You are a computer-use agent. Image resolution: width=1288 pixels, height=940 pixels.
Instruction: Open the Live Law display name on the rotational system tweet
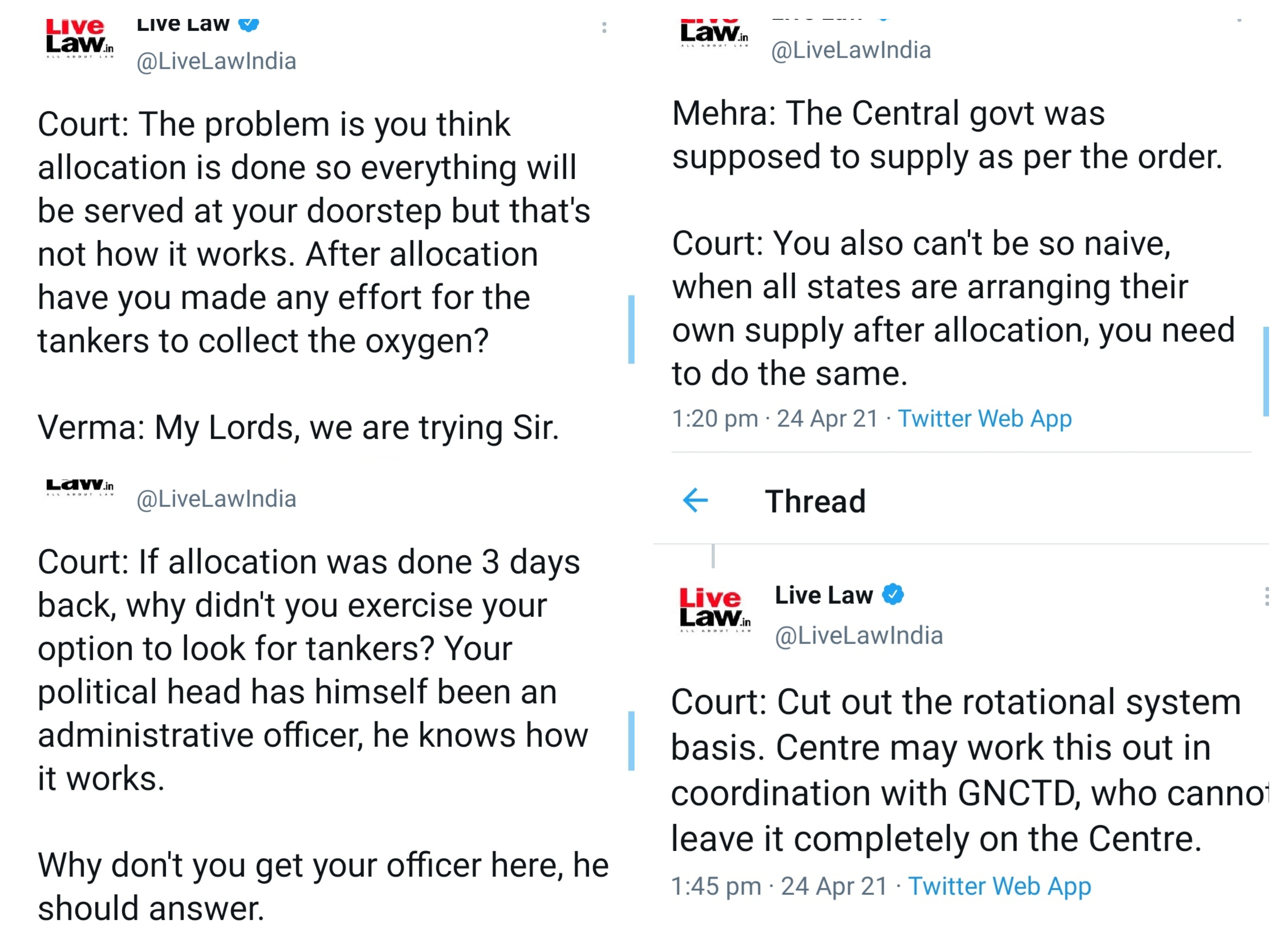(823, 595)
